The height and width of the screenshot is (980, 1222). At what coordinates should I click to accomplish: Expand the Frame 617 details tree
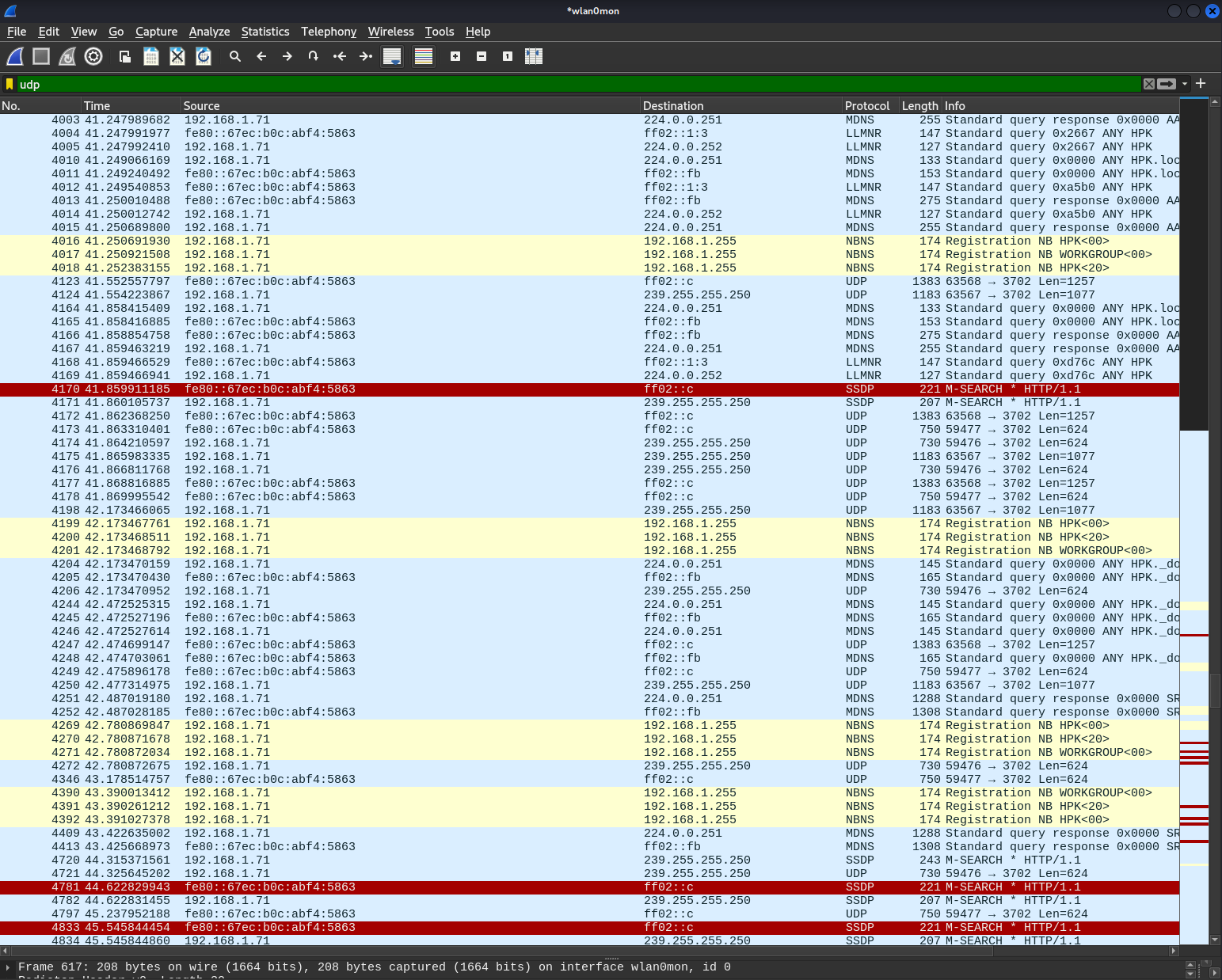(x=8, y=967)
